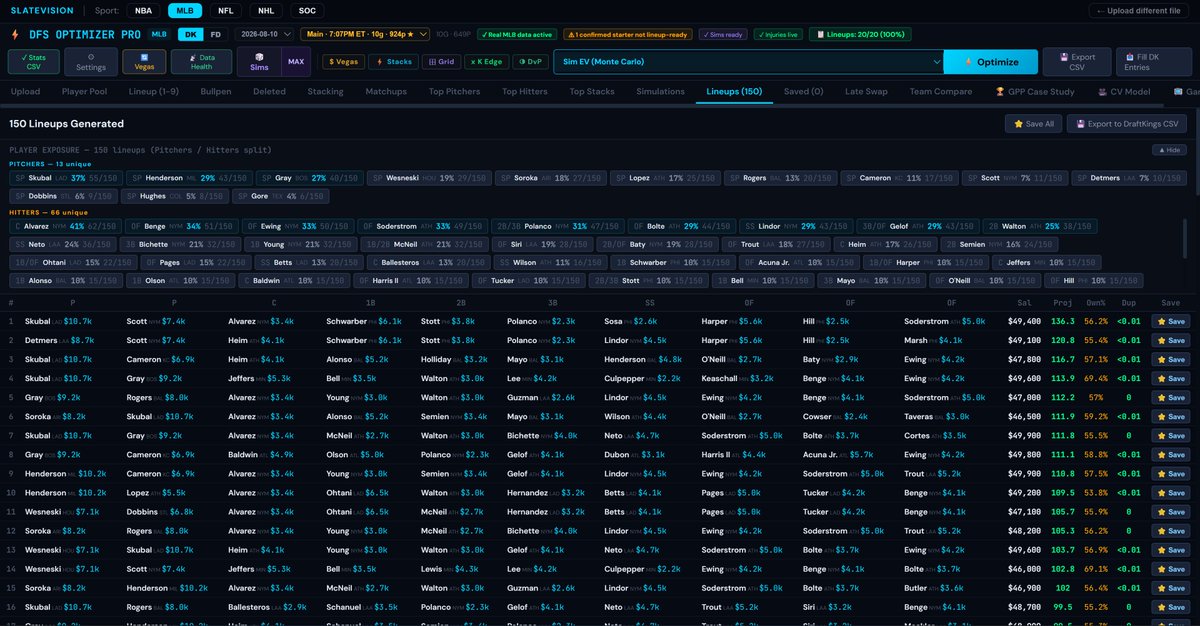Click the MLB tag beside DFS Optimizer Pro
Image resolution: width=1200 pixels, height=626 pixels.
click(x=159, y=34)
